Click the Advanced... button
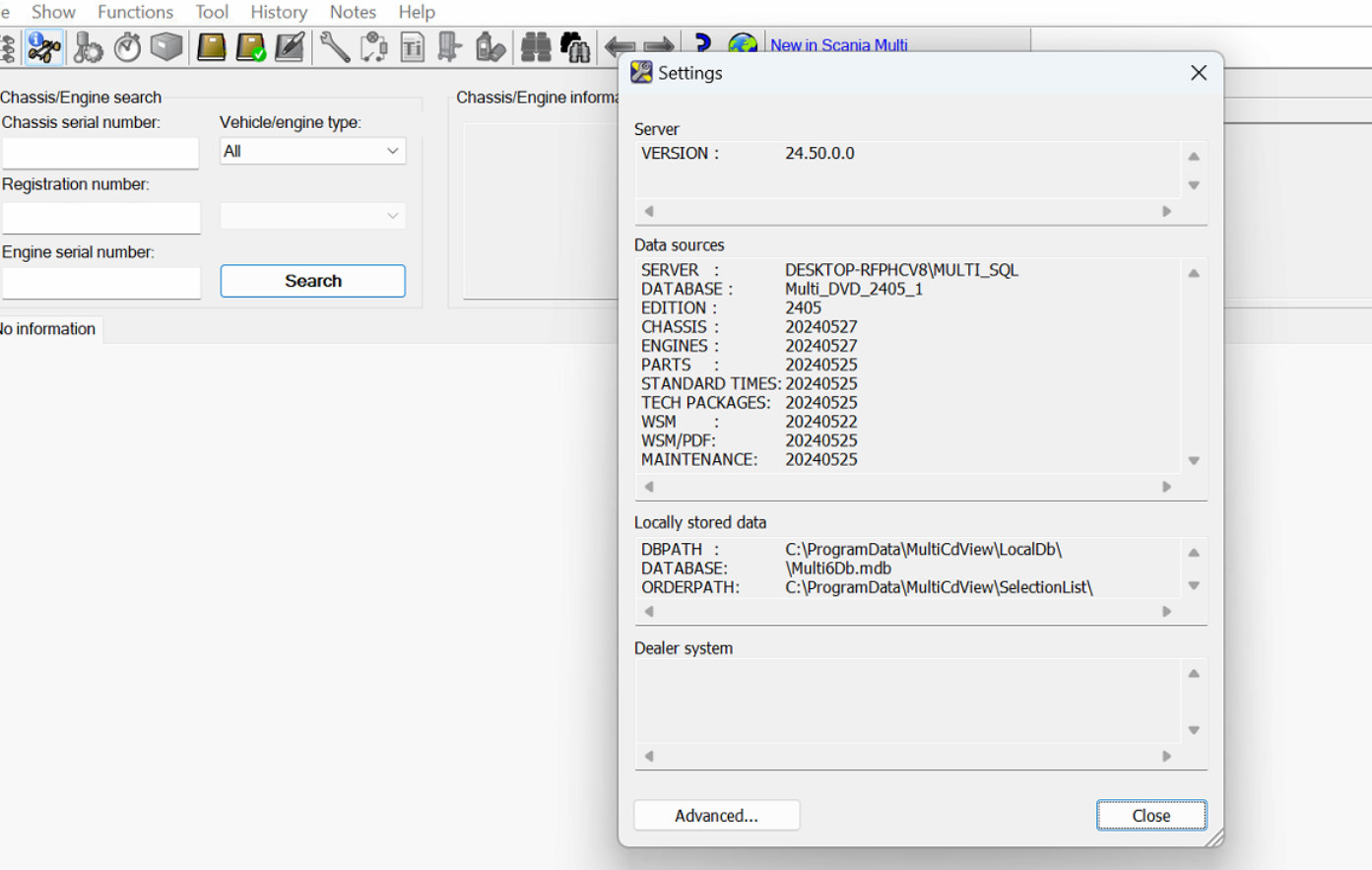The width and height of the screenshot is (1372, 870). [x=716, y=816]
